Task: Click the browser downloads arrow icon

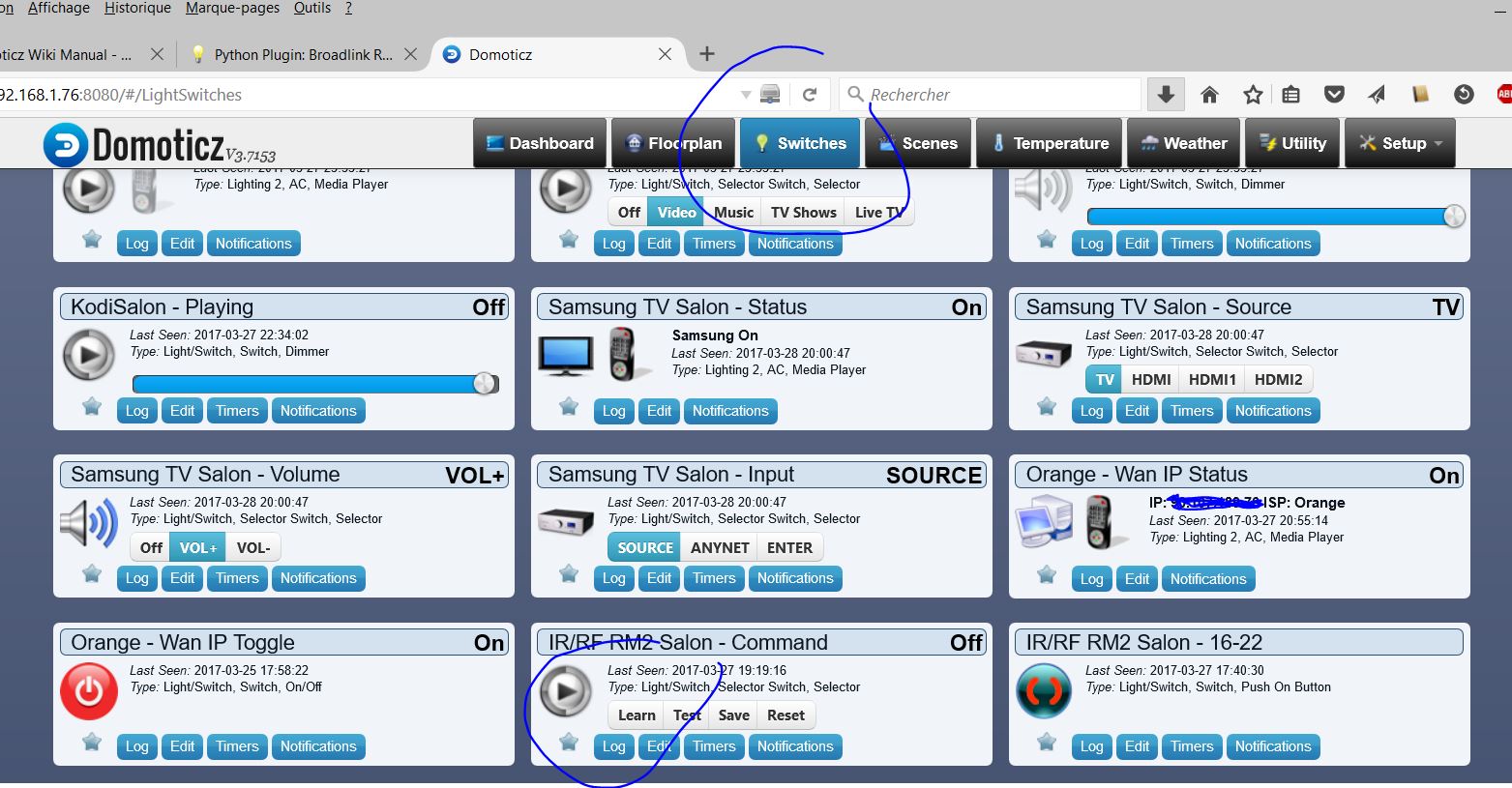Action: [1166, 94]
